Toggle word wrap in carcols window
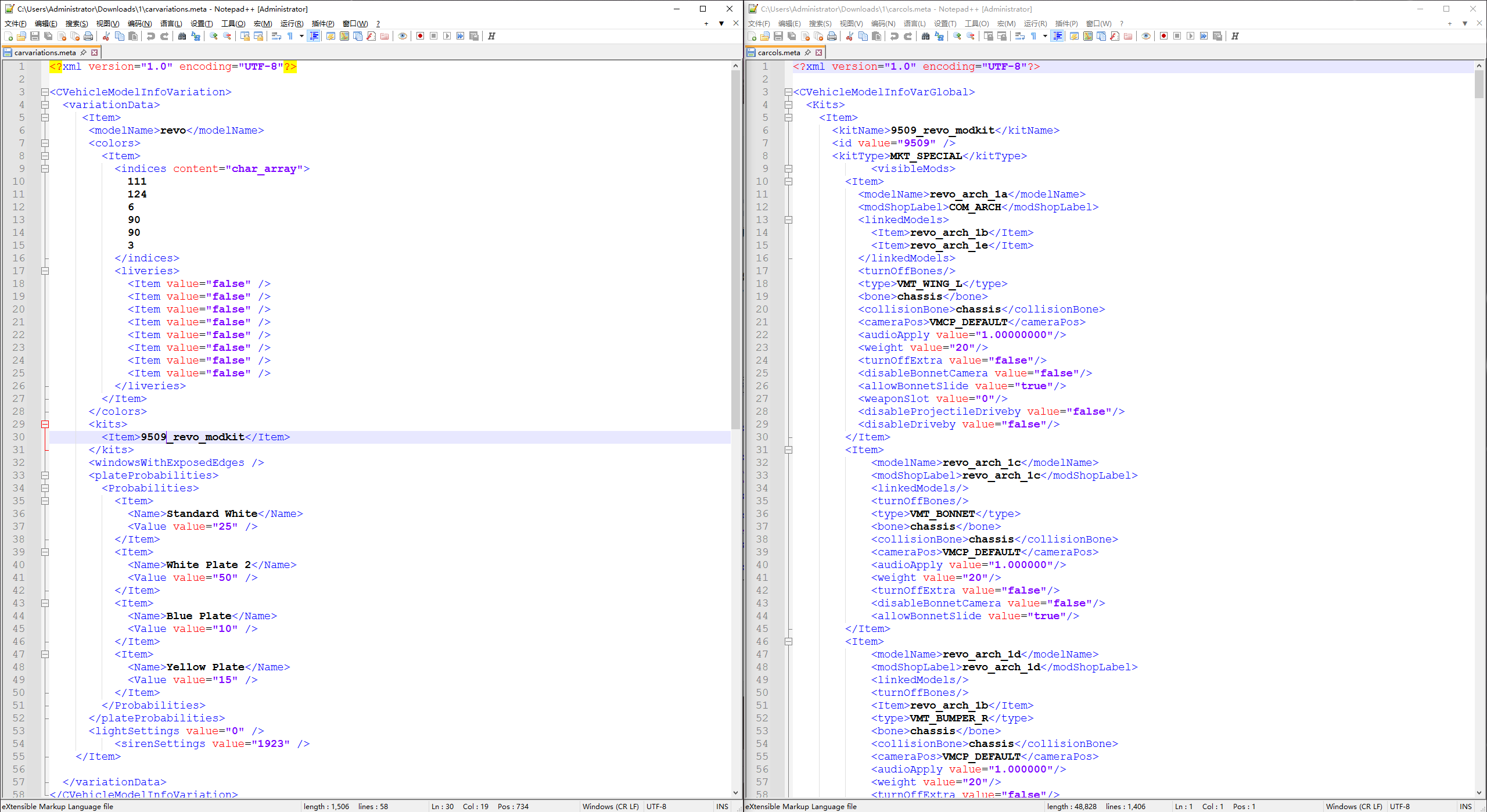 1020,36
